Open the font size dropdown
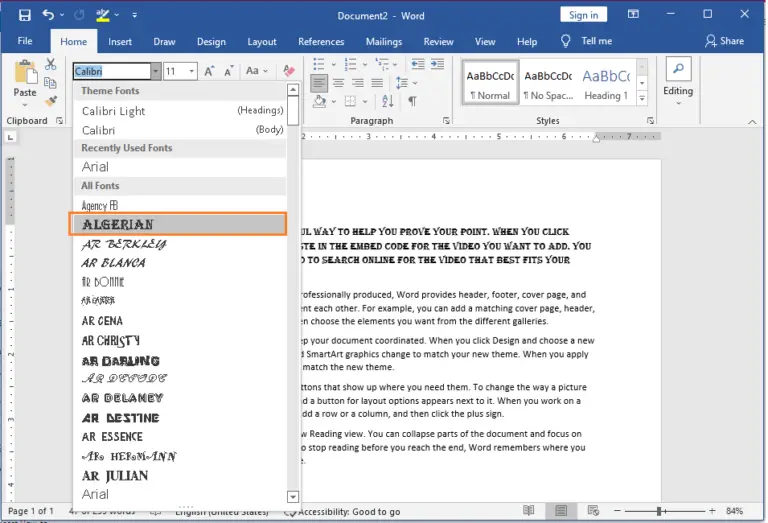768x523 pixels. [x=192, y=71]
